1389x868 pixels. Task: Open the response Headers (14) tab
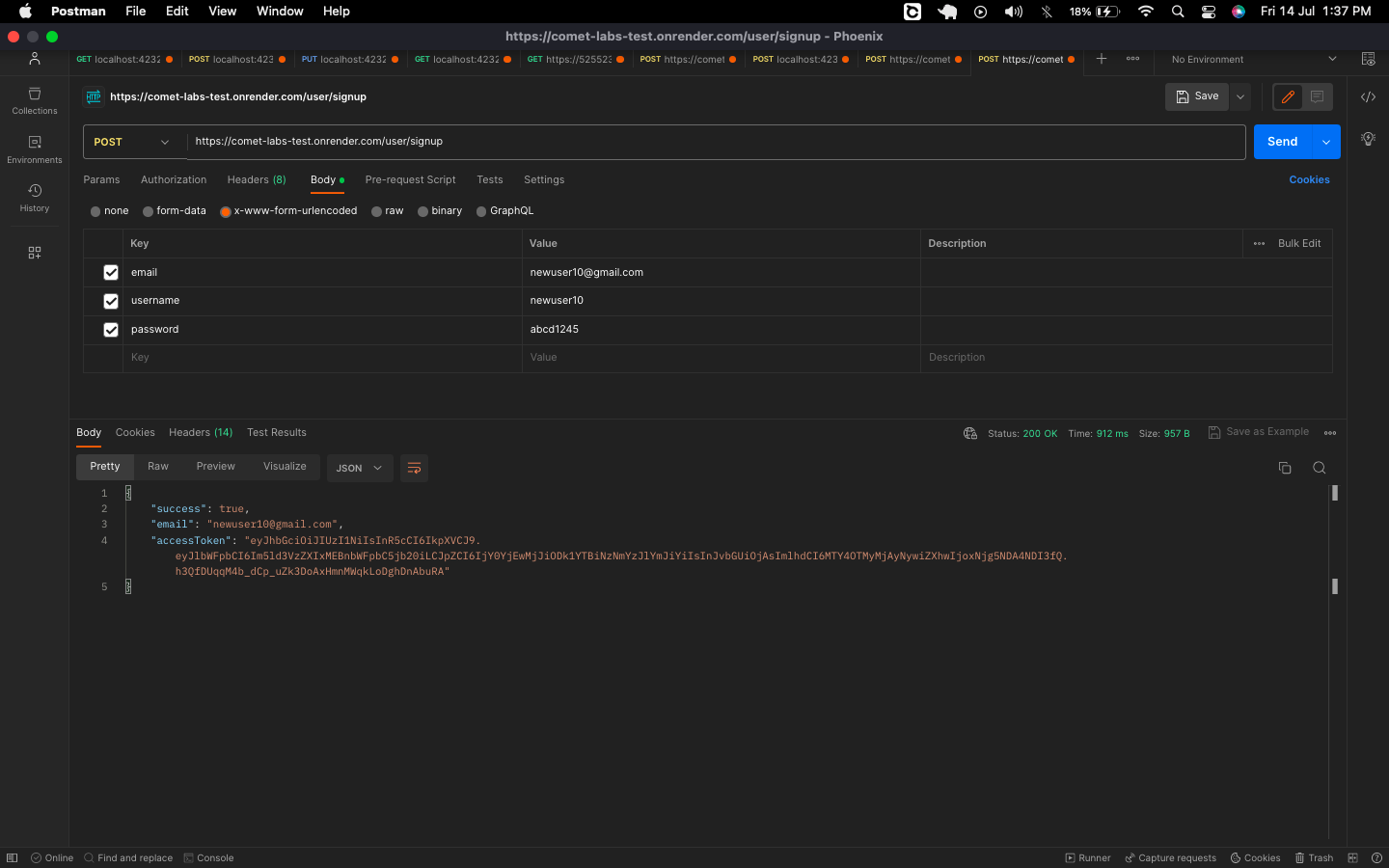point(201,433)
